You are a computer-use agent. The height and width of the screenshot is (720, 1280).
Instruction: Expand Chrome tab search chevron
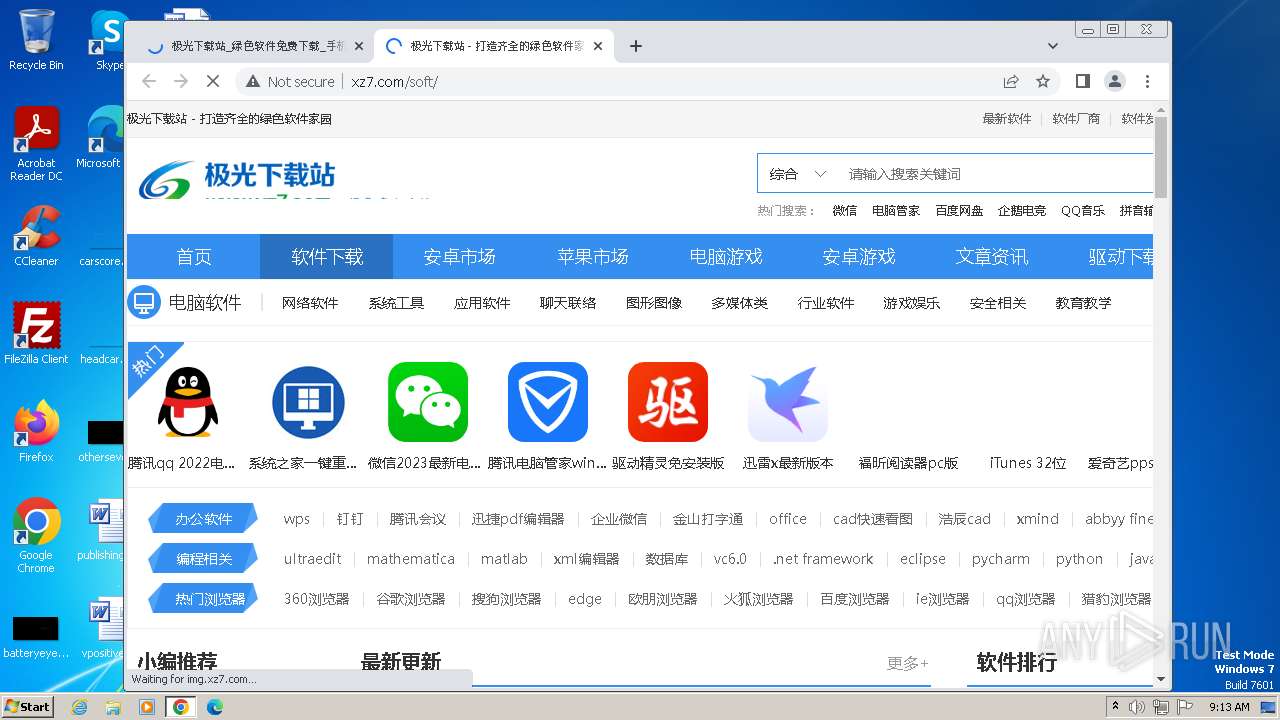click(x=1052, y=46)
